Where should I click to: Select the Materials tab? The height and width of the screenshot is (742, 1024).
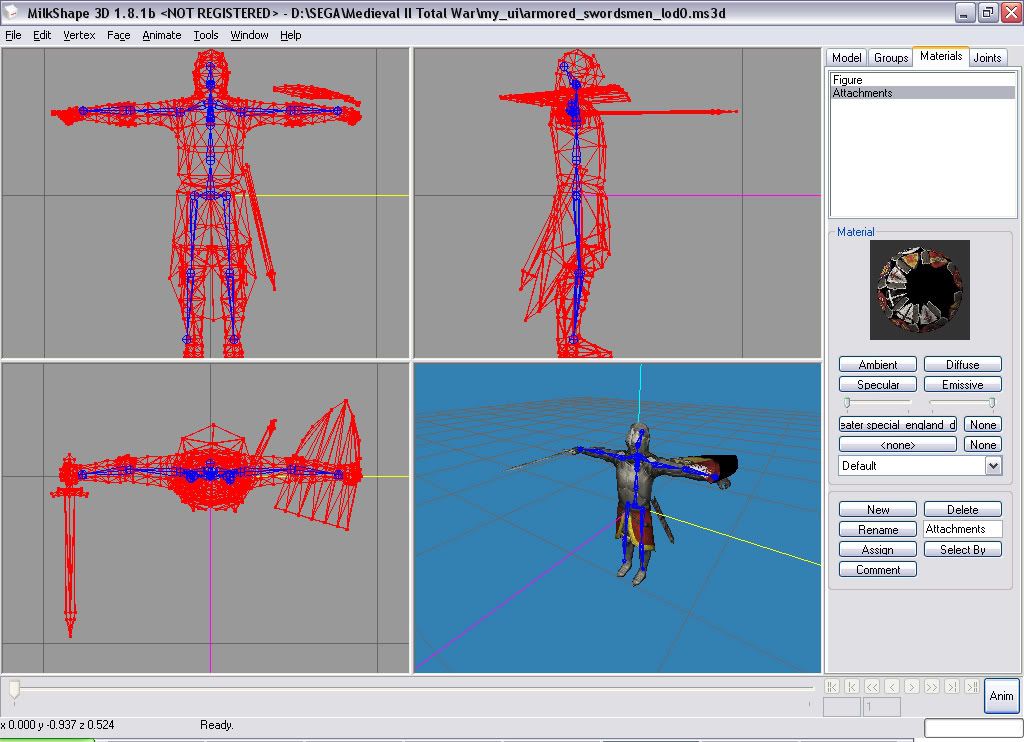coord(941,56)
